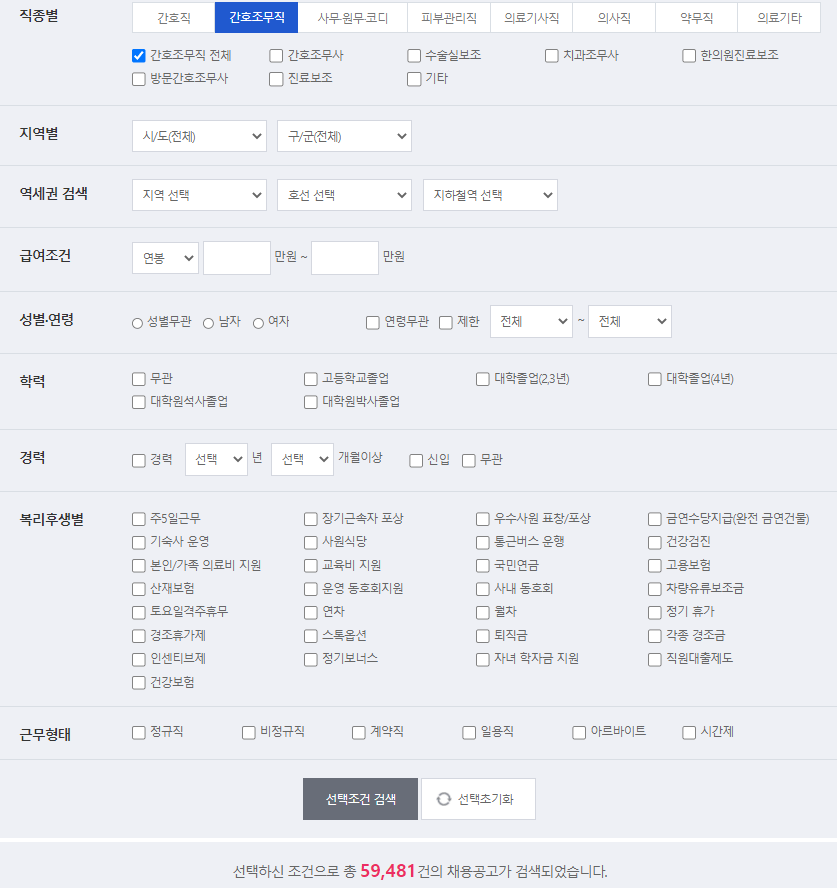Open the 지하철역 선택 dropdown
Image resolution: width=837 pixels, height=888 pixels.
pyautogui.click(x=489, y=195)
